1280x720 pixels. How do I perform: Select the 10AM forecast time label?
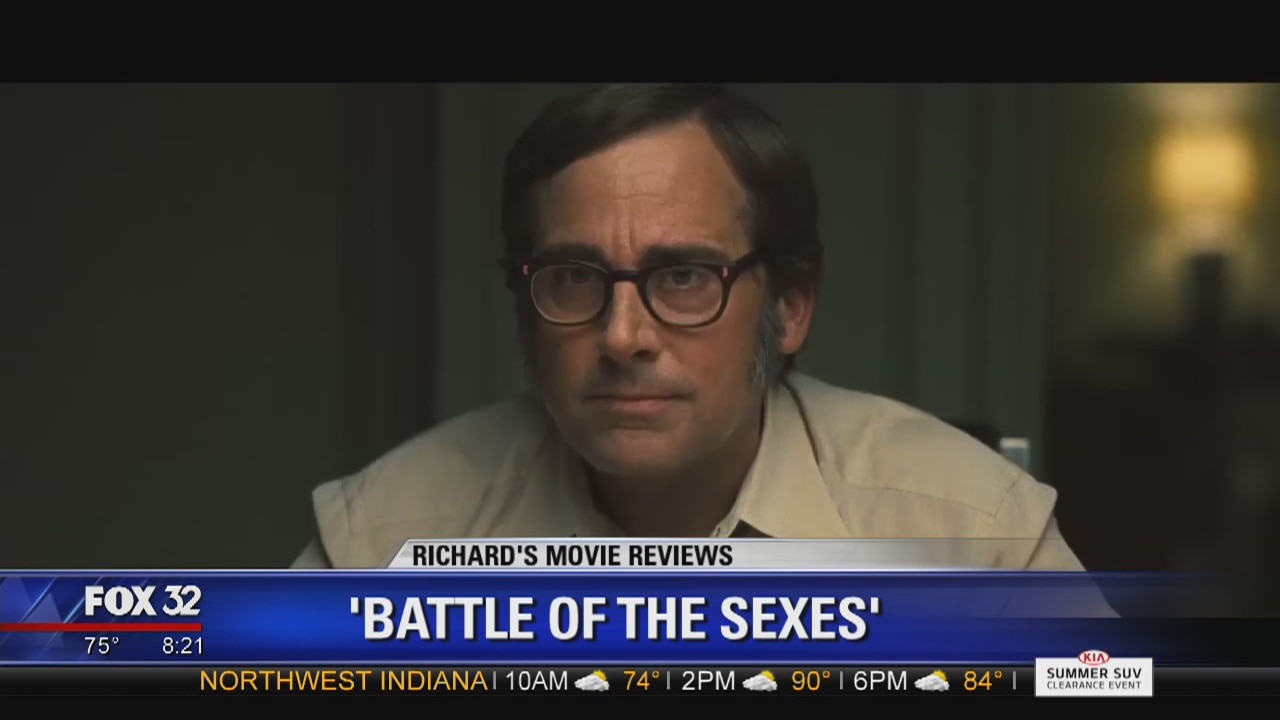click(536, 682)
